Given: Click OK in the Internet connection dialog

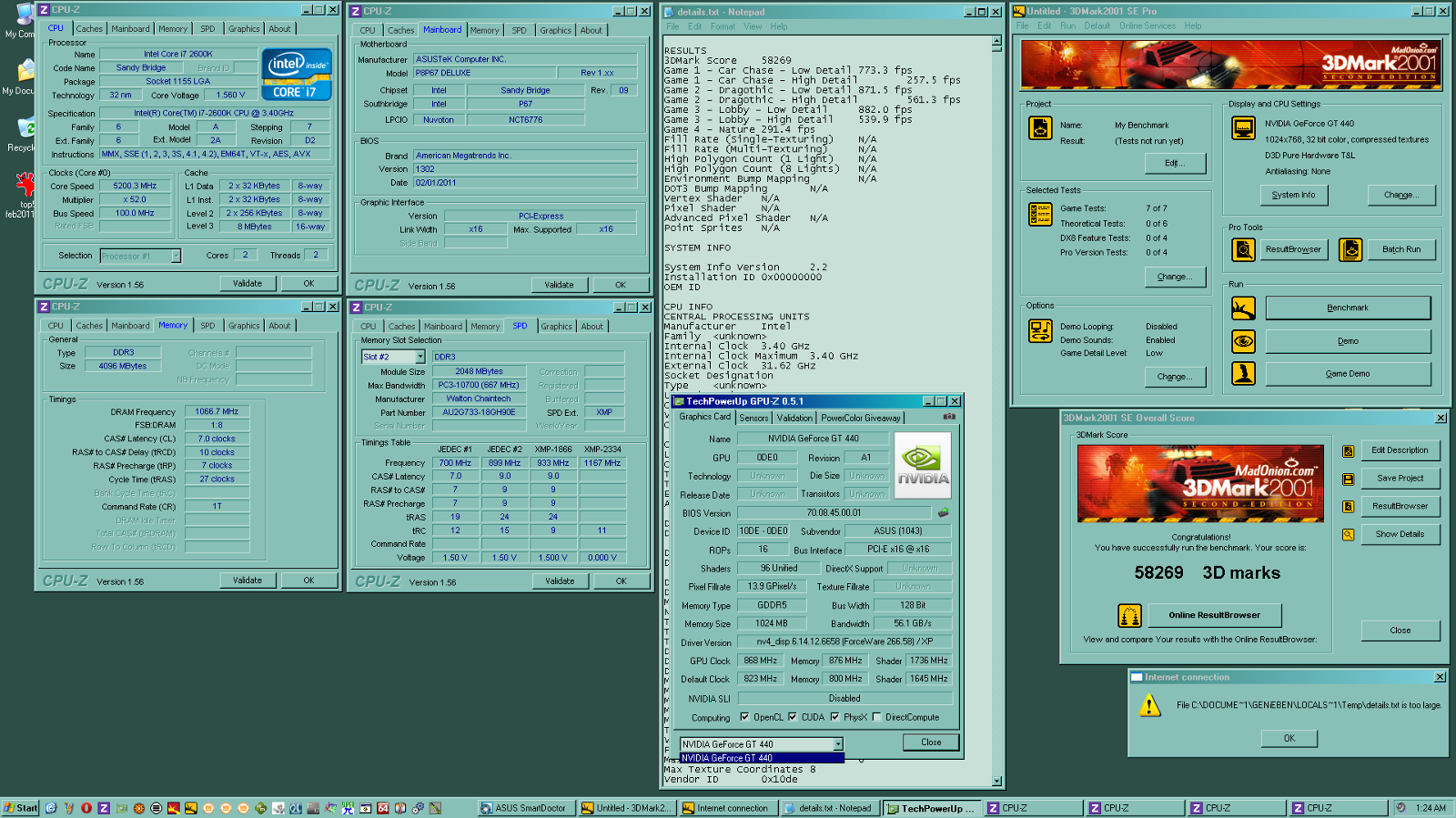Looking at the screenshot, I should [x=1289, y=738].
